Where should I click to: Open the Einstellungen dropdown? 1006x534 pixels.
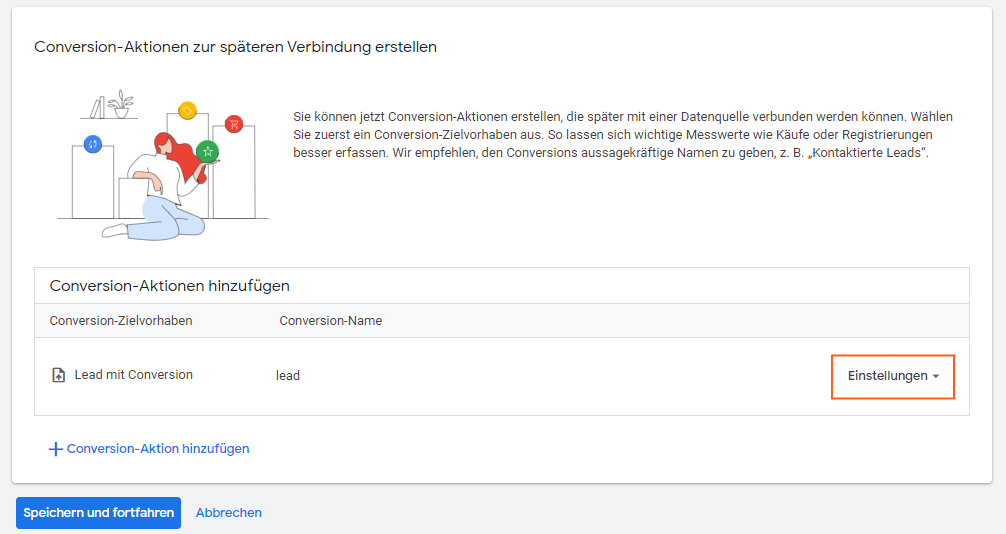[x=892, y=376]
